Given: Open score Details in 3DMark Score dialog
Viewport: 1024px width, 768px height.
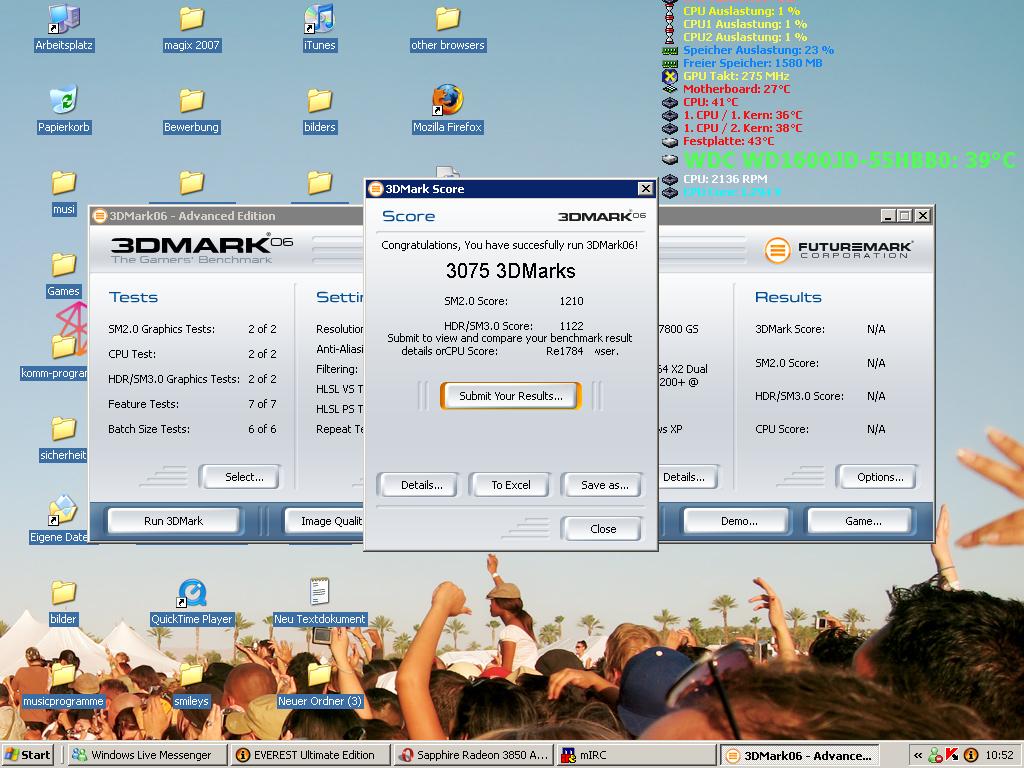Looking at the screenshot, I should (421, 485).
